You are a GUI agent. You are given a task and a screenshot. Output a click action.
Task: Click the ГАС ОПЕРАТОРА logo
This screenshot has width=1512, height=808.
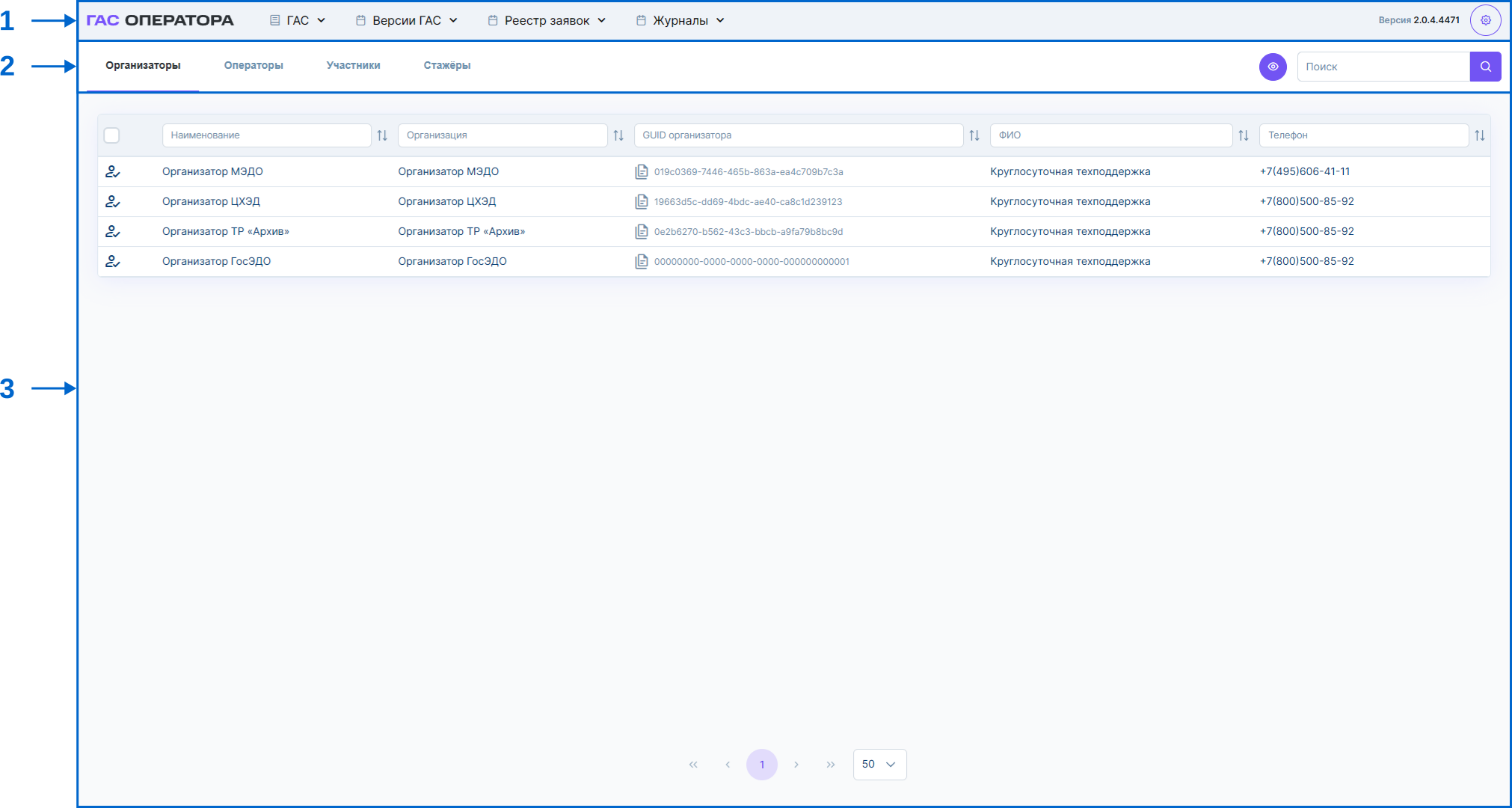click(160, 20)
